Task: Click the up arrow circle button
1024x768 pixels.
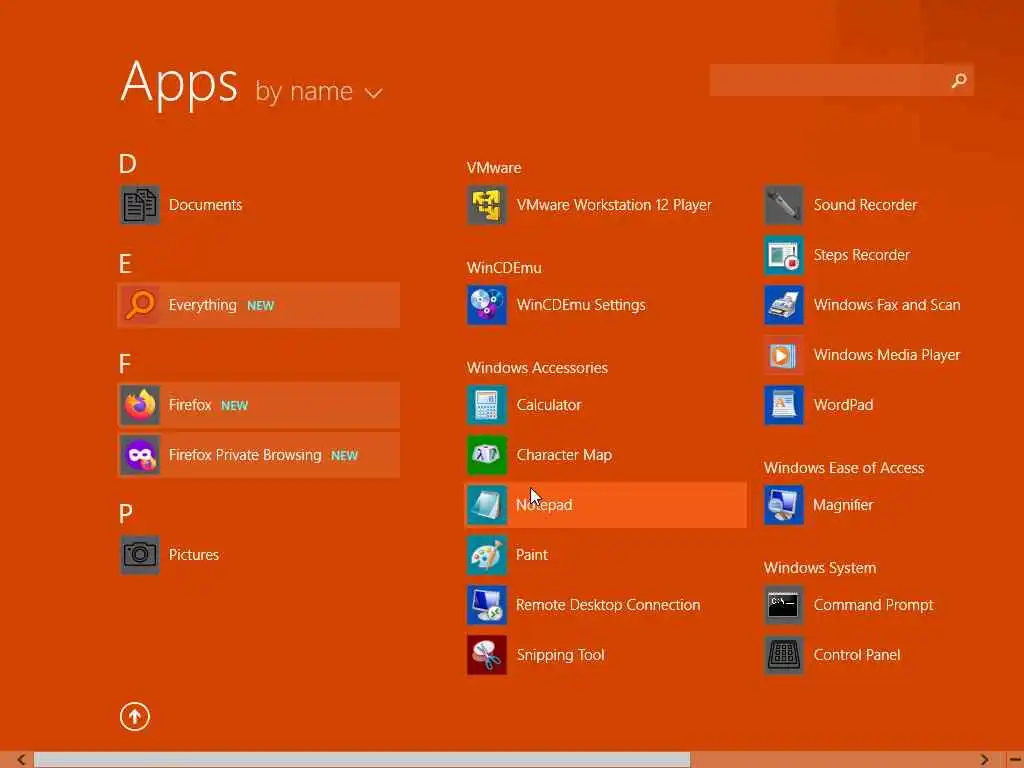Action: point(135,716)
